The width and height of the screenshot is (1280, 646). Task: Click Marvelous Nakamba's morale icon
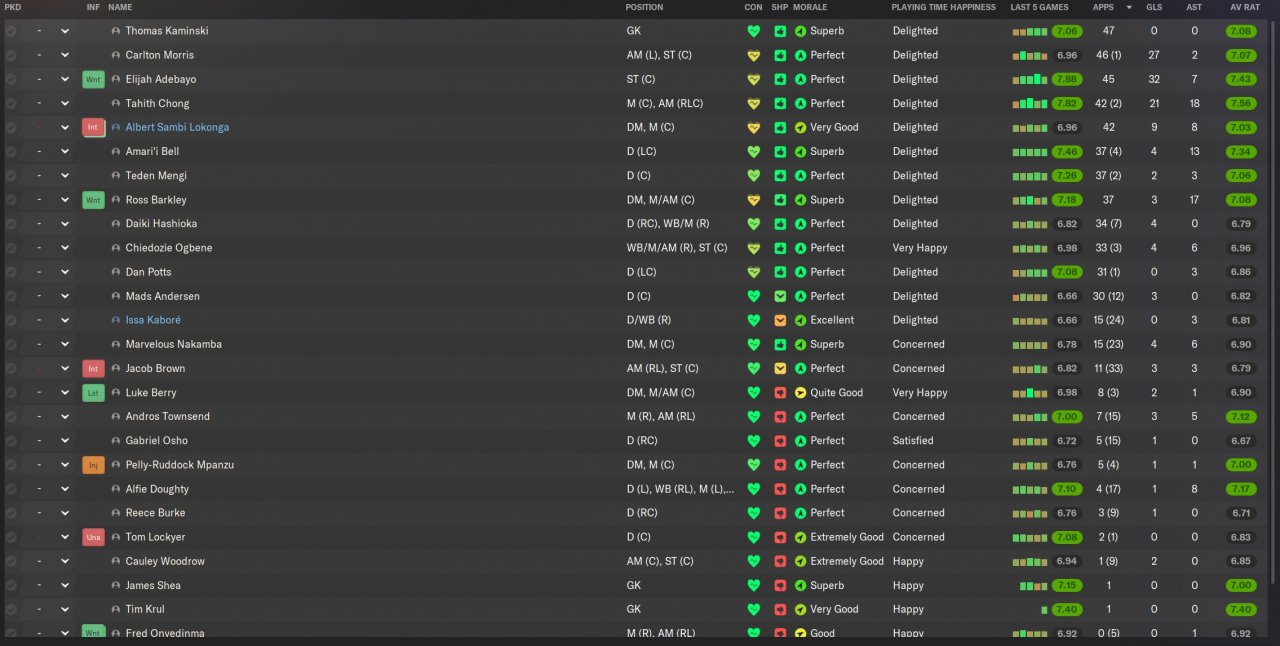(800, 344)
